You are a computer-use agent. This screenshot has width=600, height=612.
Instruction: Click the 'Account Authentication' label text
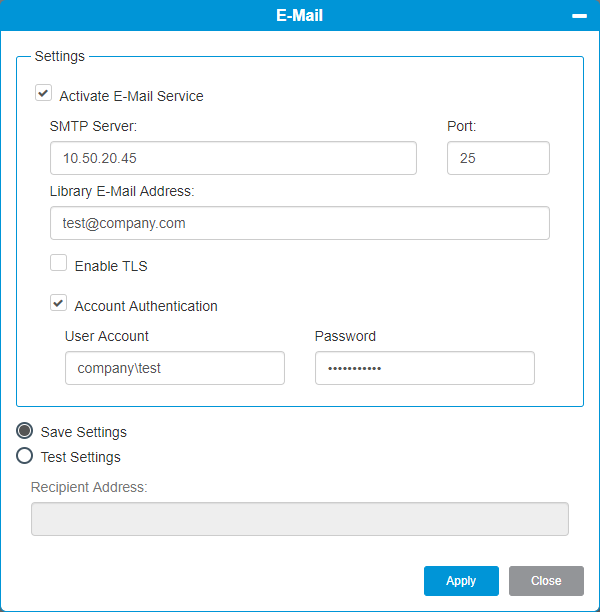pyautogui.click(x=146, y=306)
